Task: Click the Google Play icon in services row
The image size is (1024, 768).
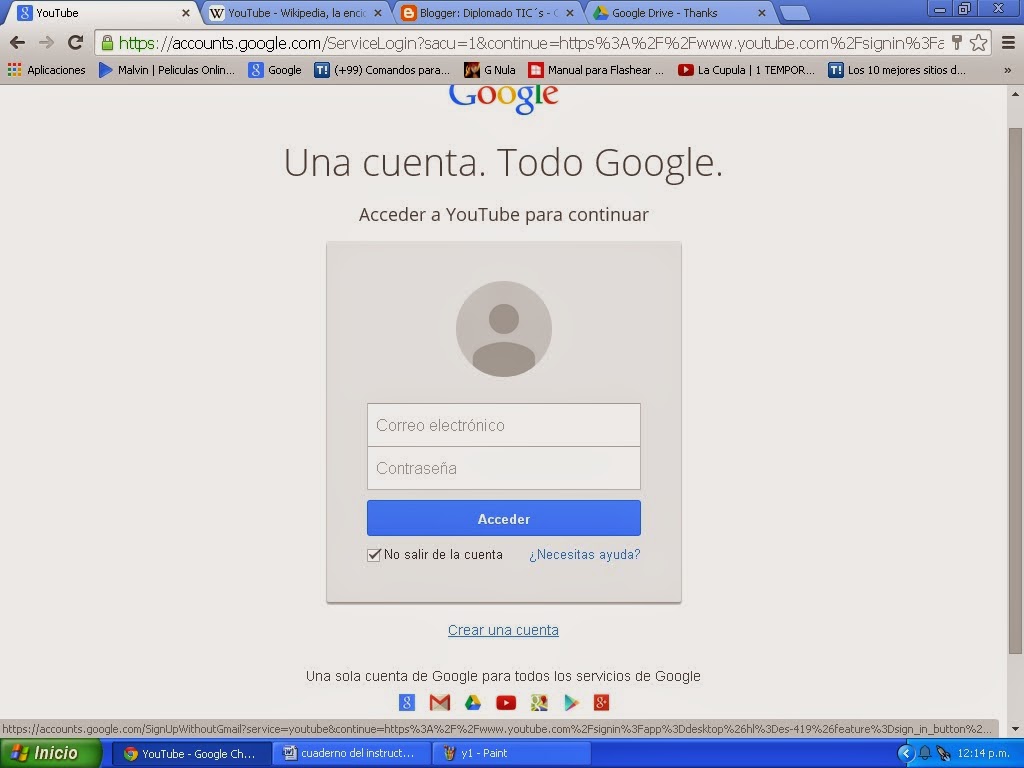Action: tap(571, 703)
